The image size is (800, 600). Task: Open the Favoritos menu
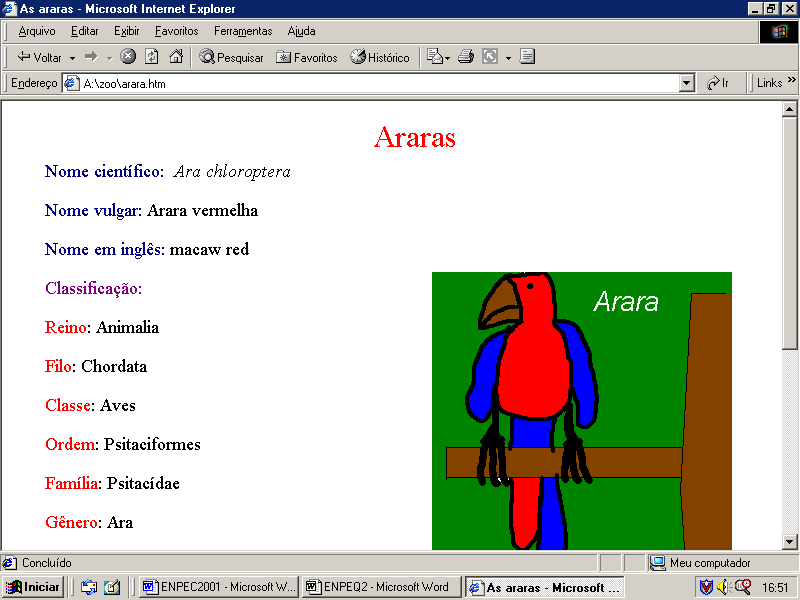[177, 31]
